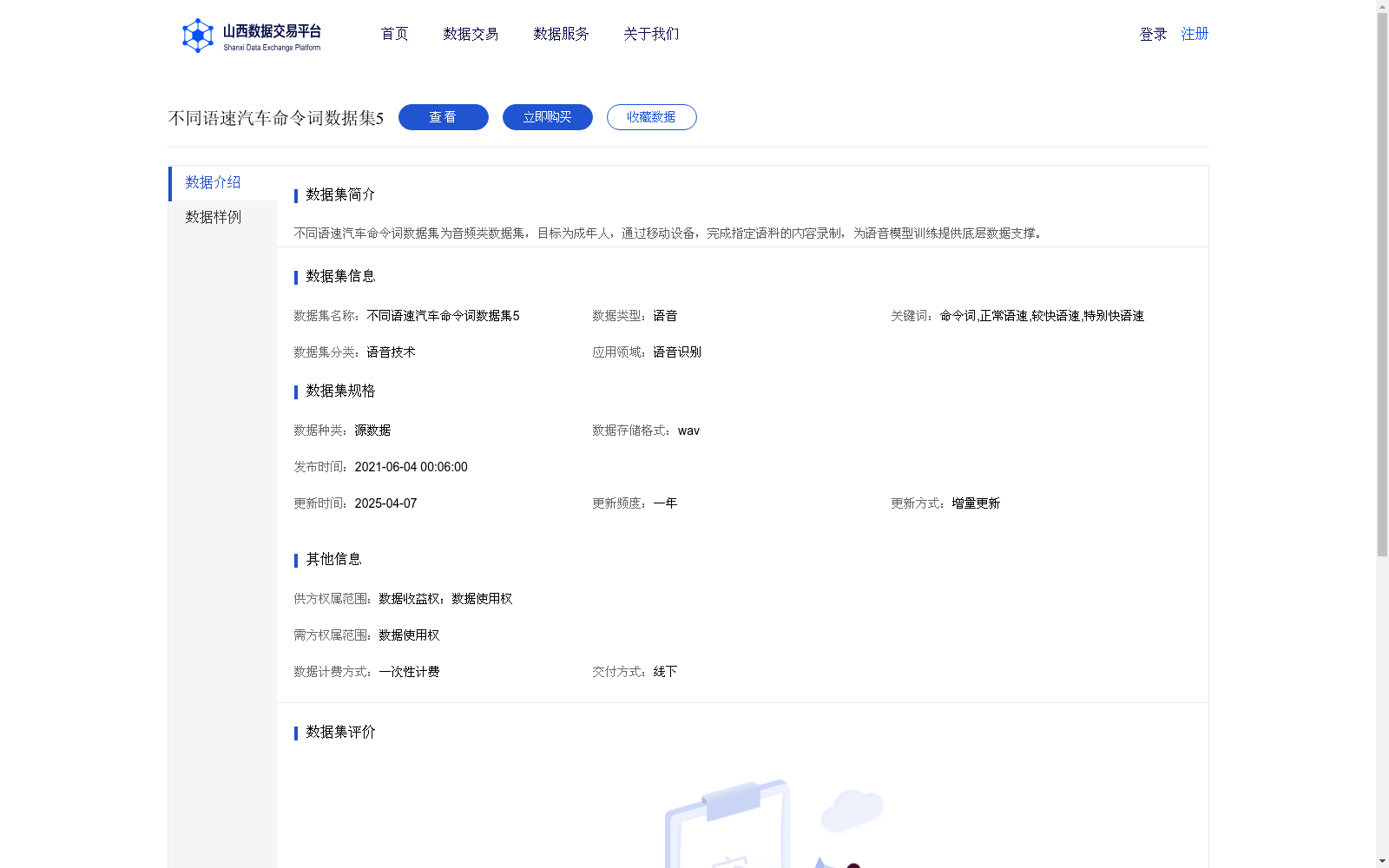Click the update method value 增量更新
This screenshot has width=1389, height=868.
tap(976, 503)
